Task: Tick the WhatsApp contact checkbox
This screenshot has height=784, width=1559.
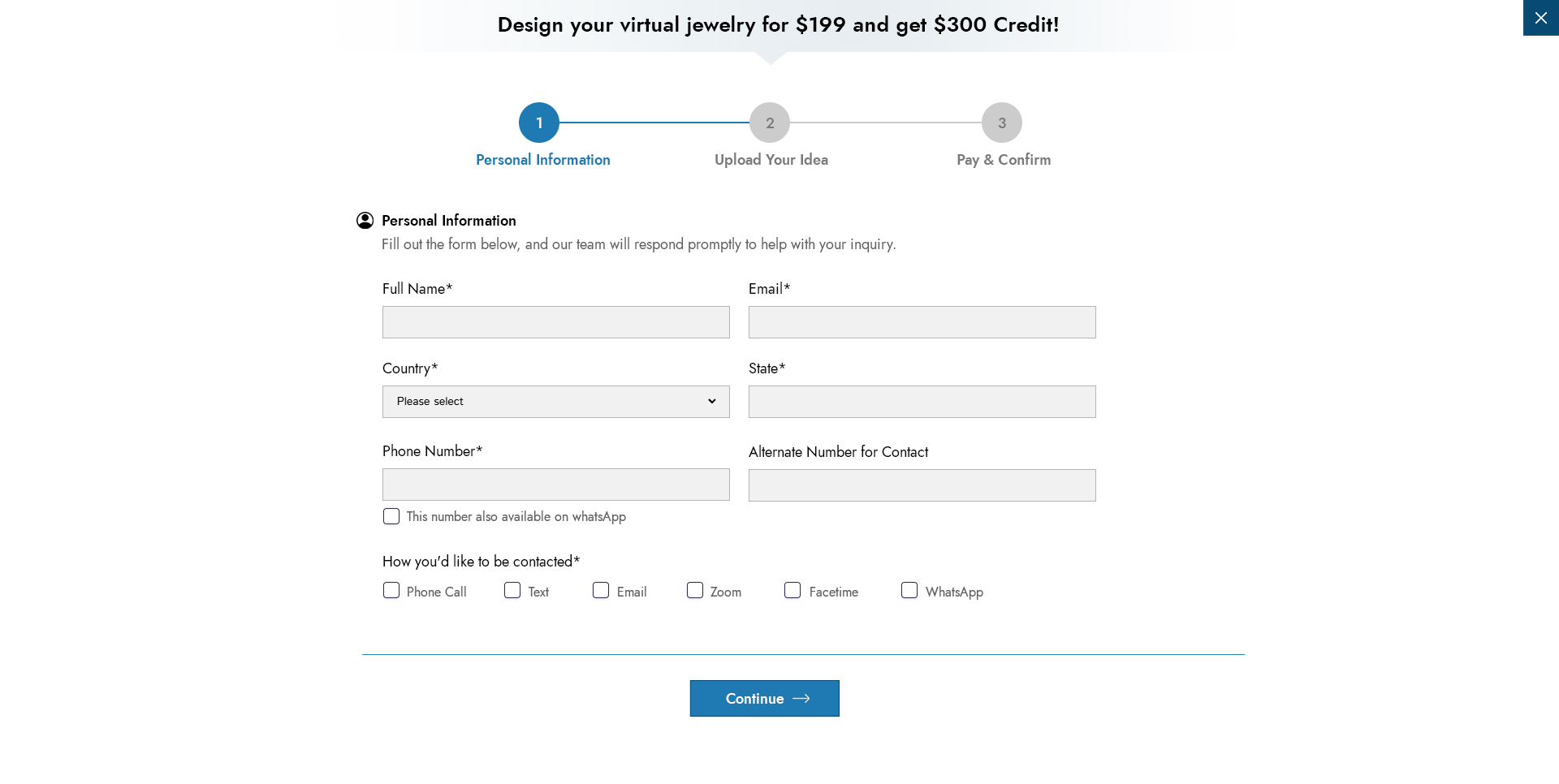Action: coord(909,591)
